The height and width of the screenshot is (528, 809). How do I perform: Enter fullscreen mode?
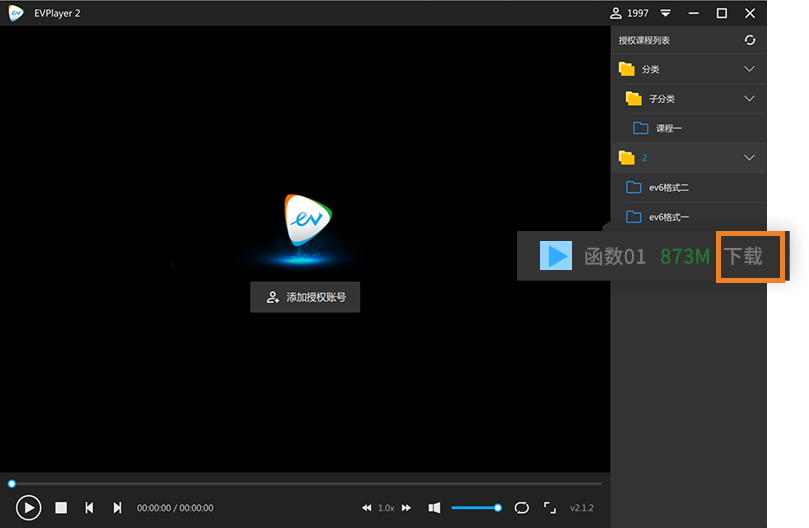tap(549, 508)
